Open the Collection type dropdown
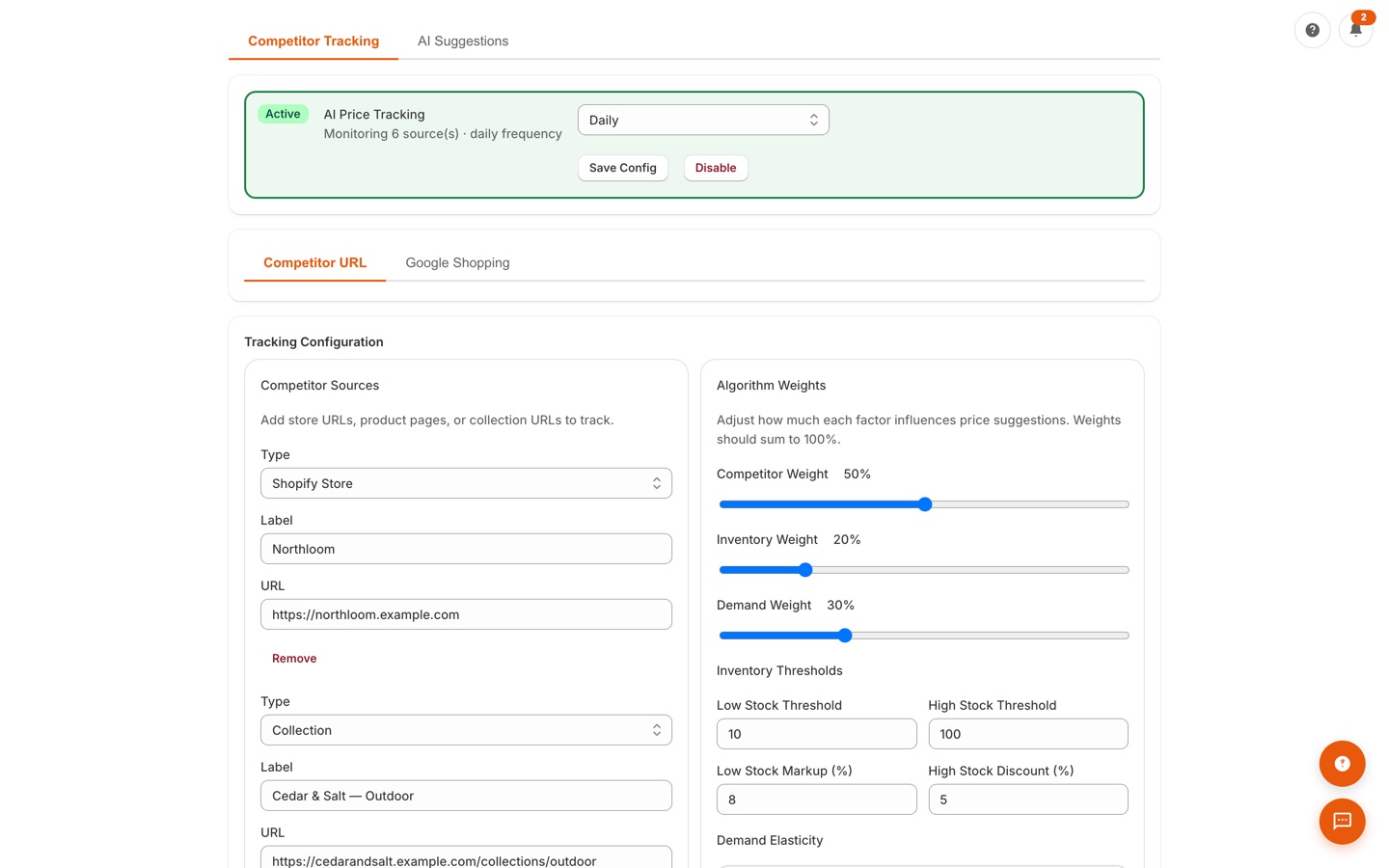The height and width of the screenshot is (868, 1389). click(466, 730)
